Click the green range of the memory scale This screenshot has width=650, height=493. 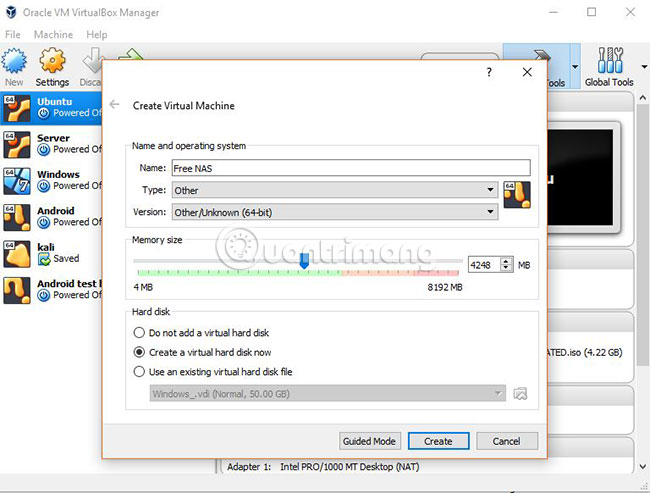pyautogui.click(x=240, y=273)
